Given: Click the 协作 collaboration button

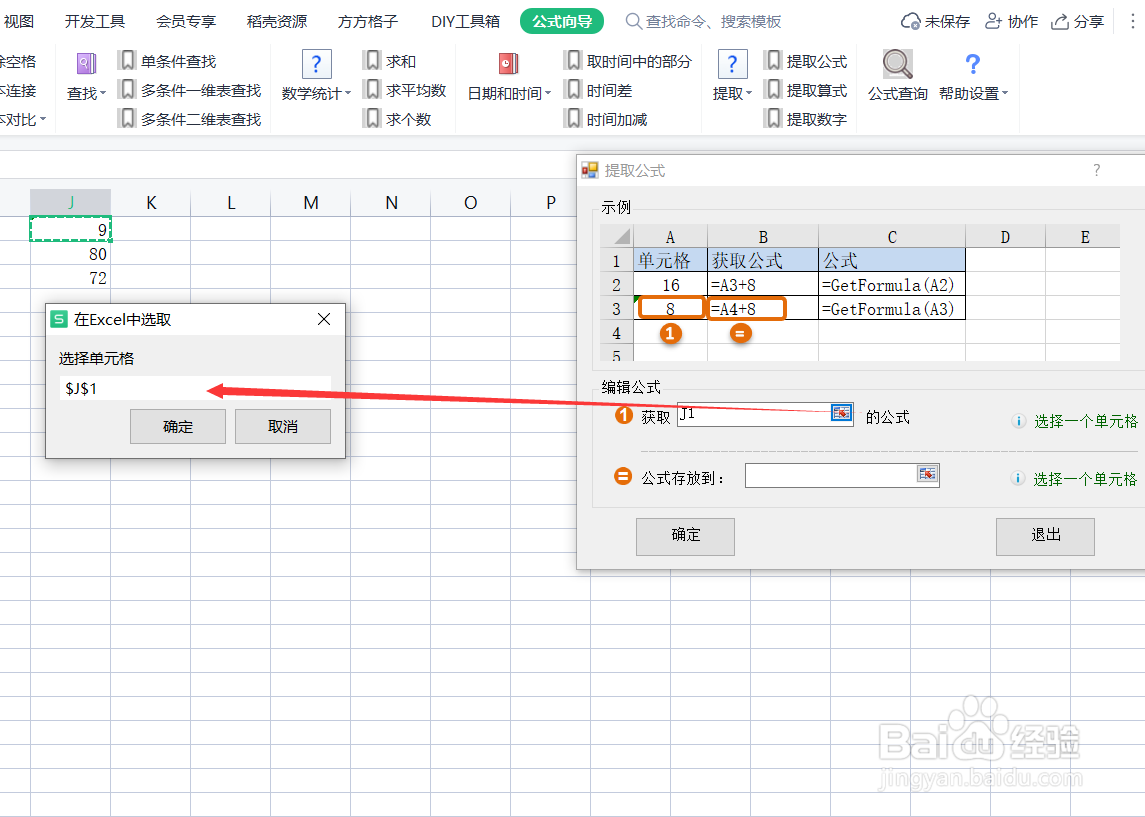Looking at the screenshot, I should coord(1011,21).
